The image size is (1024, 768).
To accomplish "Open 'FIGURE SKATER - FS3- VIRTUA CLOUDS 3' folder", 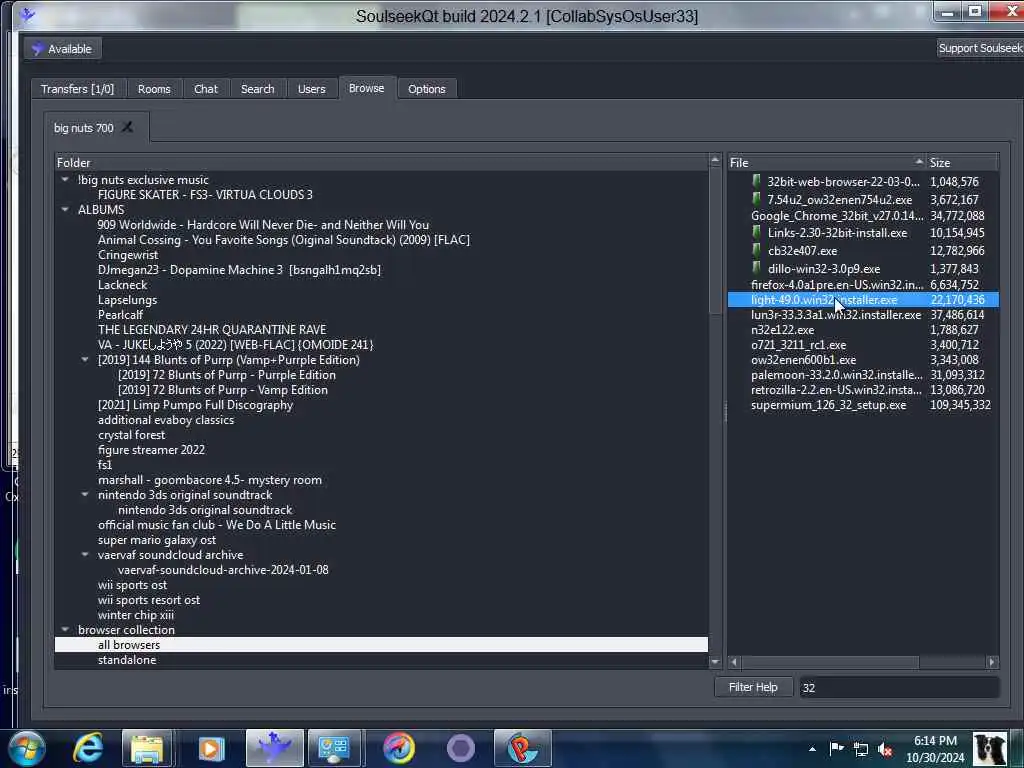I will tap(205, 195).
